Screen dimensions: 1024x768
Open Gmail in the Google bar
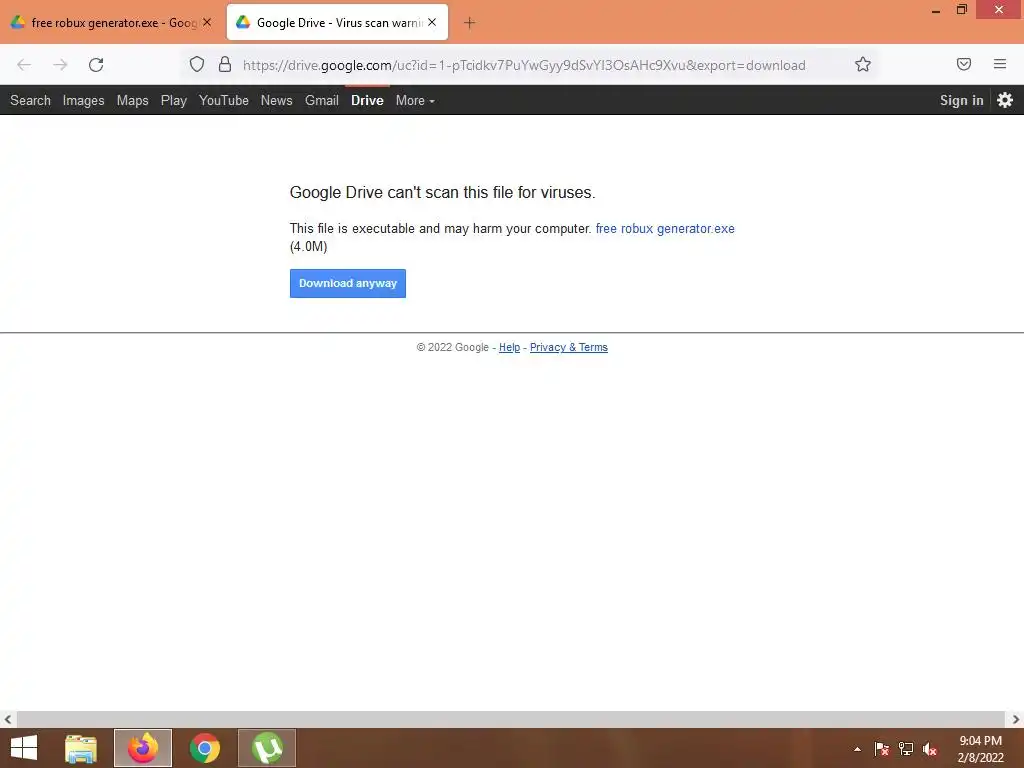click(x=322, y=101)
